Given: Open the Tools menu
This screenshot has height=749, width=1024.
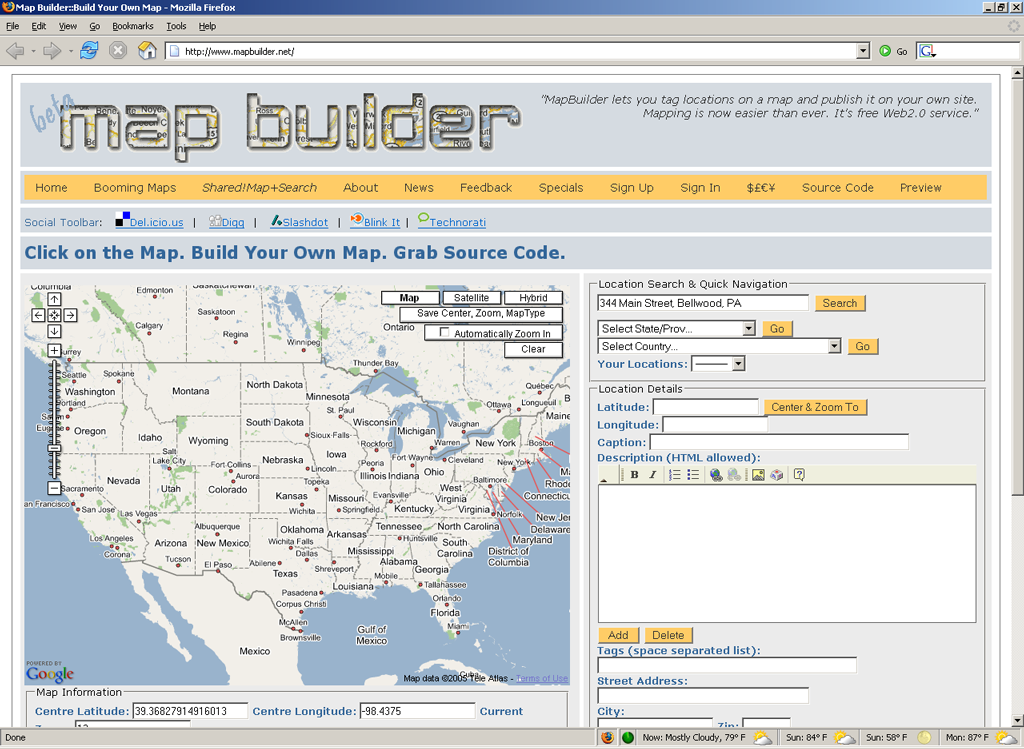Looking at the screenshot, I should point(176,26).
